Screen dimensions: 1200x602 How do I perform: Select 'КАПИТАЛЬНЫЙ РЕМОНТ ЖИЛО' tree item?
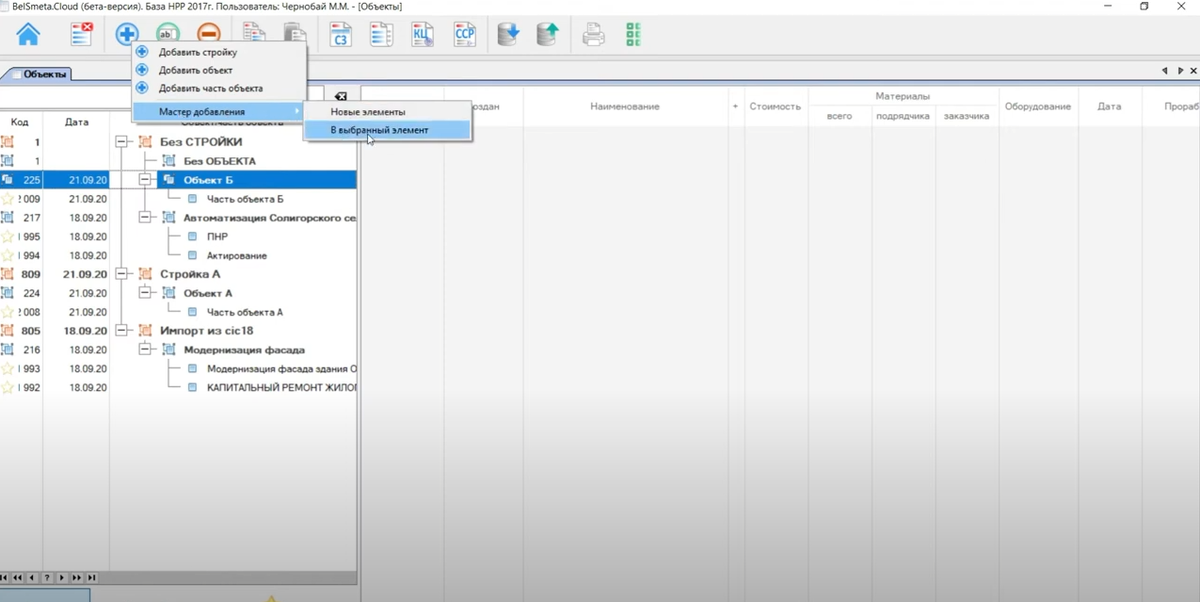282,387
